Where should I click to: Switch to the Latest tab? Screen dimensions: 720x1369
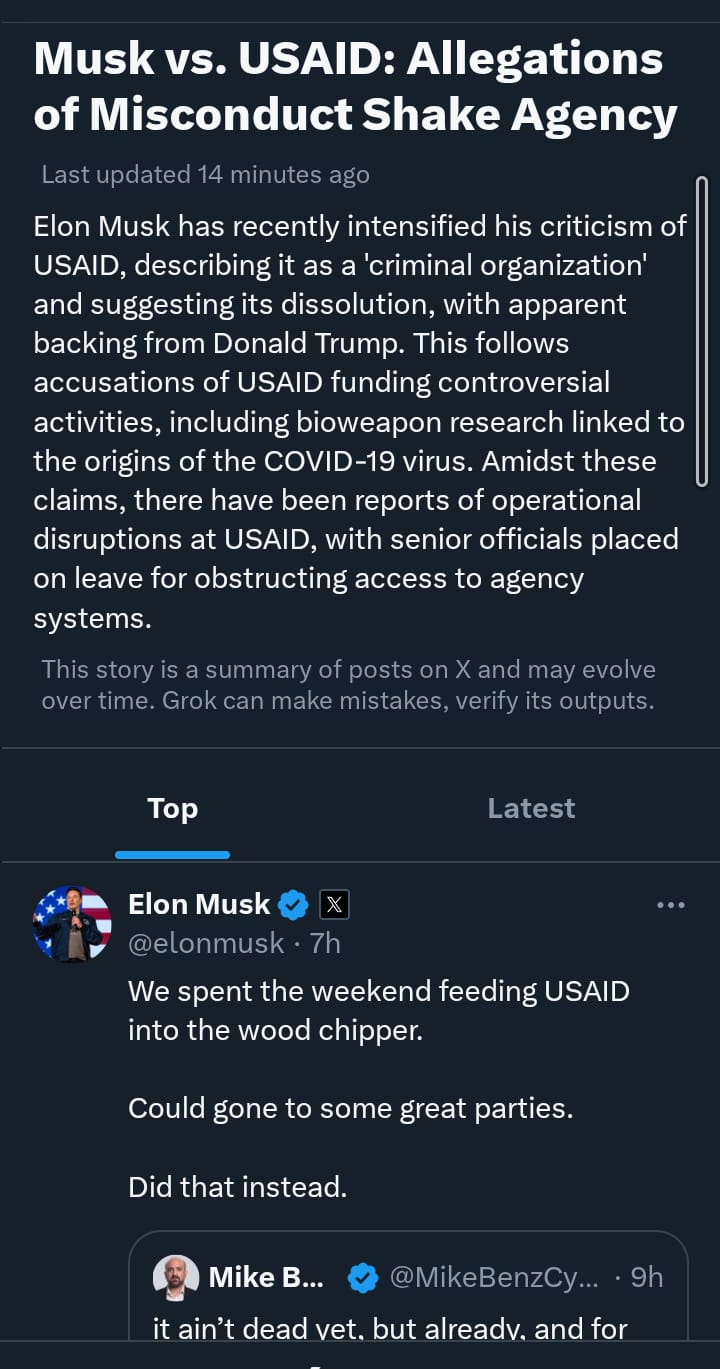pyautogui.click(x=531, y=808)
